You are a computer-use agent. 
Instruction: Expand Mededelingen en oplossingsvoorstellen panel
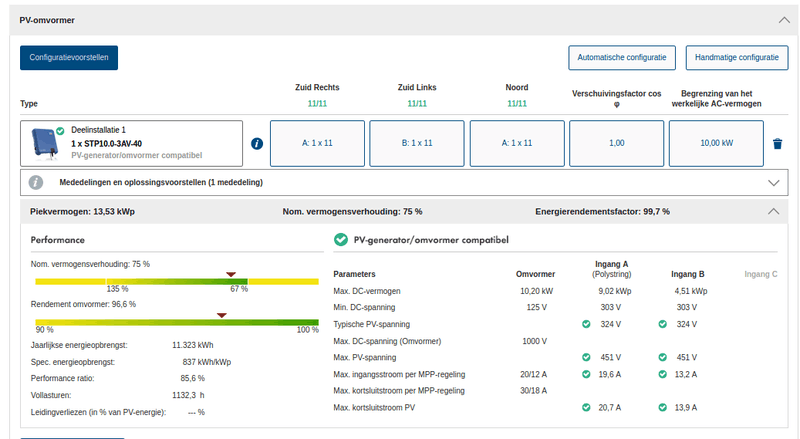coord(772,182)
